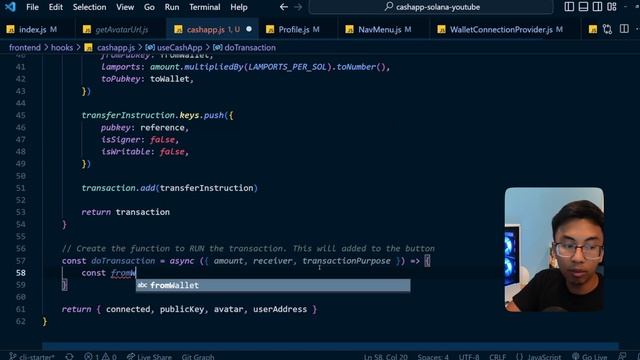Open the Selection menu
640x360 pixels.
(89, 7)
